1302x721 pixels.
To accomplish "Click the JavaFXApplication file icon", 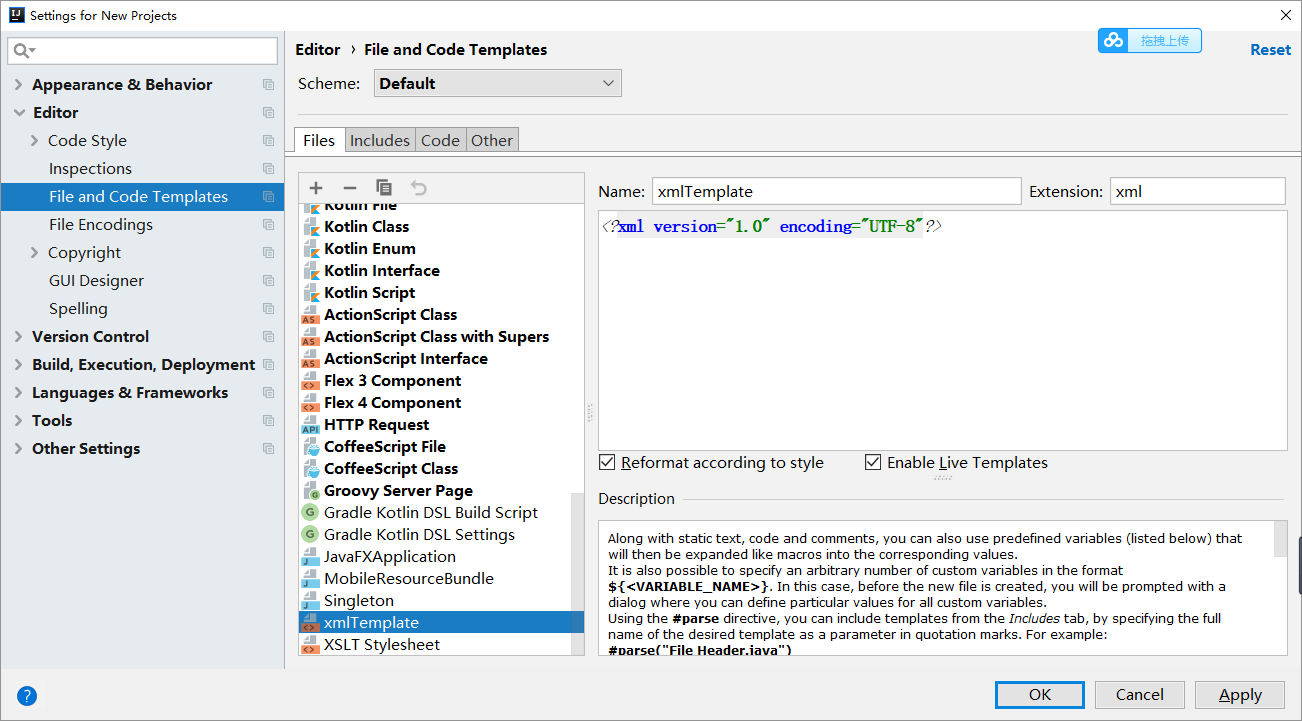I will 310,557.
